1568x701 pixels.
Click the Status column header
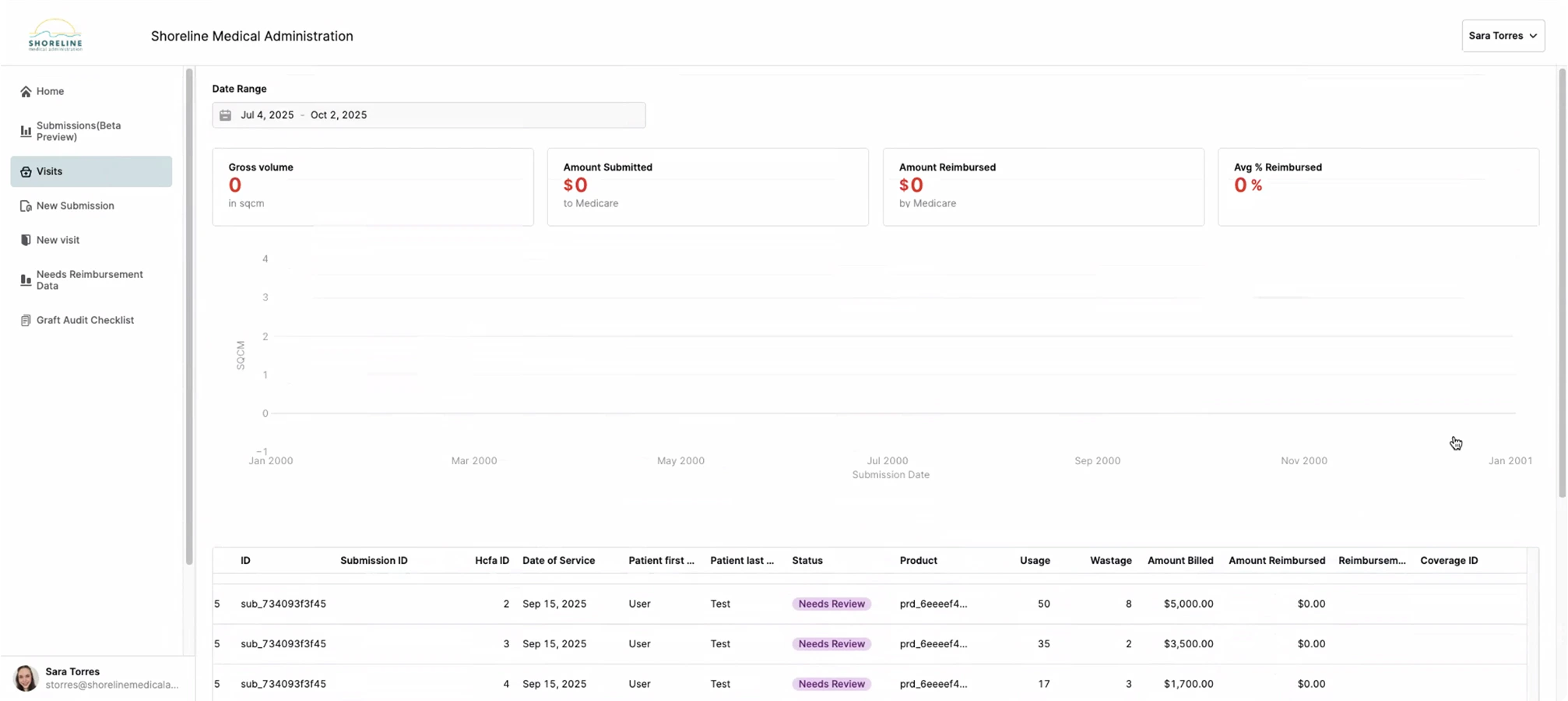pos(807,561)
